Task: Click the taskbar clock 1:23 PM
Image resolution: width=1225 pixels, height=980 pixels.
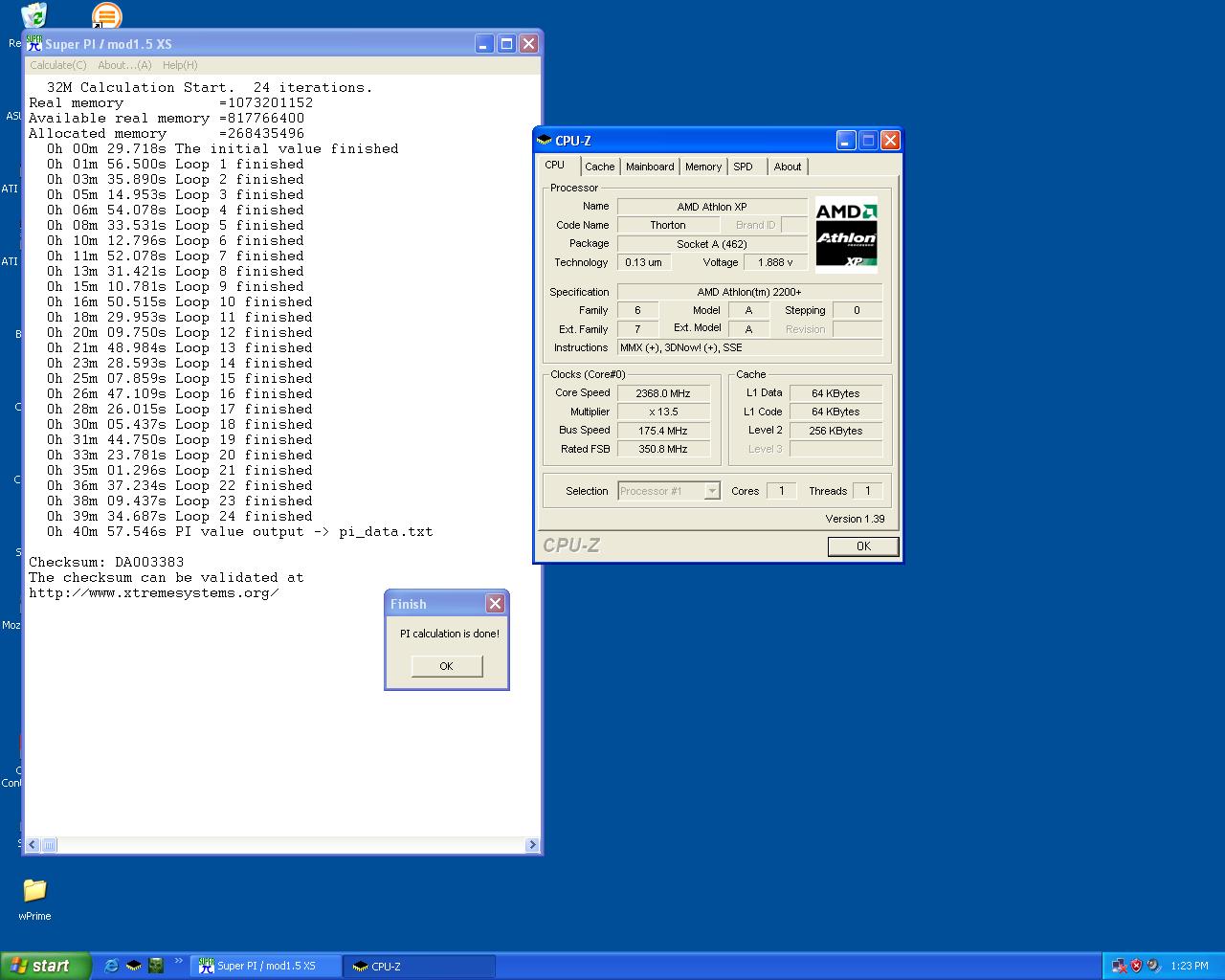Action: (x=1189, y=966)
